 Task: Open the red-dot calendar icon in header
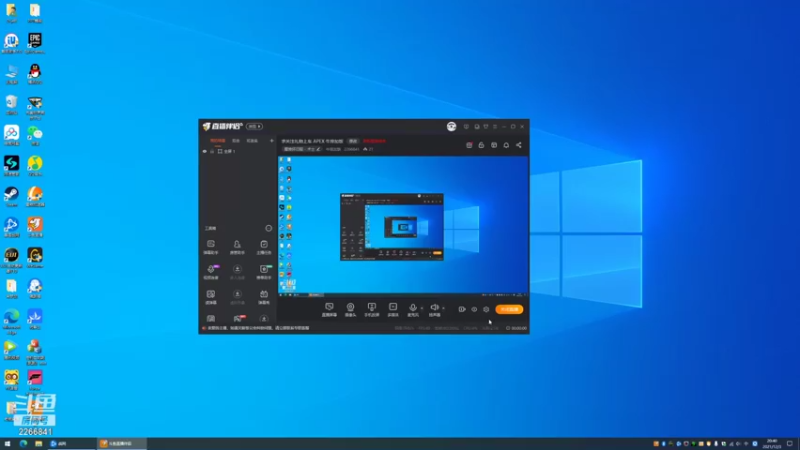tap(469, 145)
